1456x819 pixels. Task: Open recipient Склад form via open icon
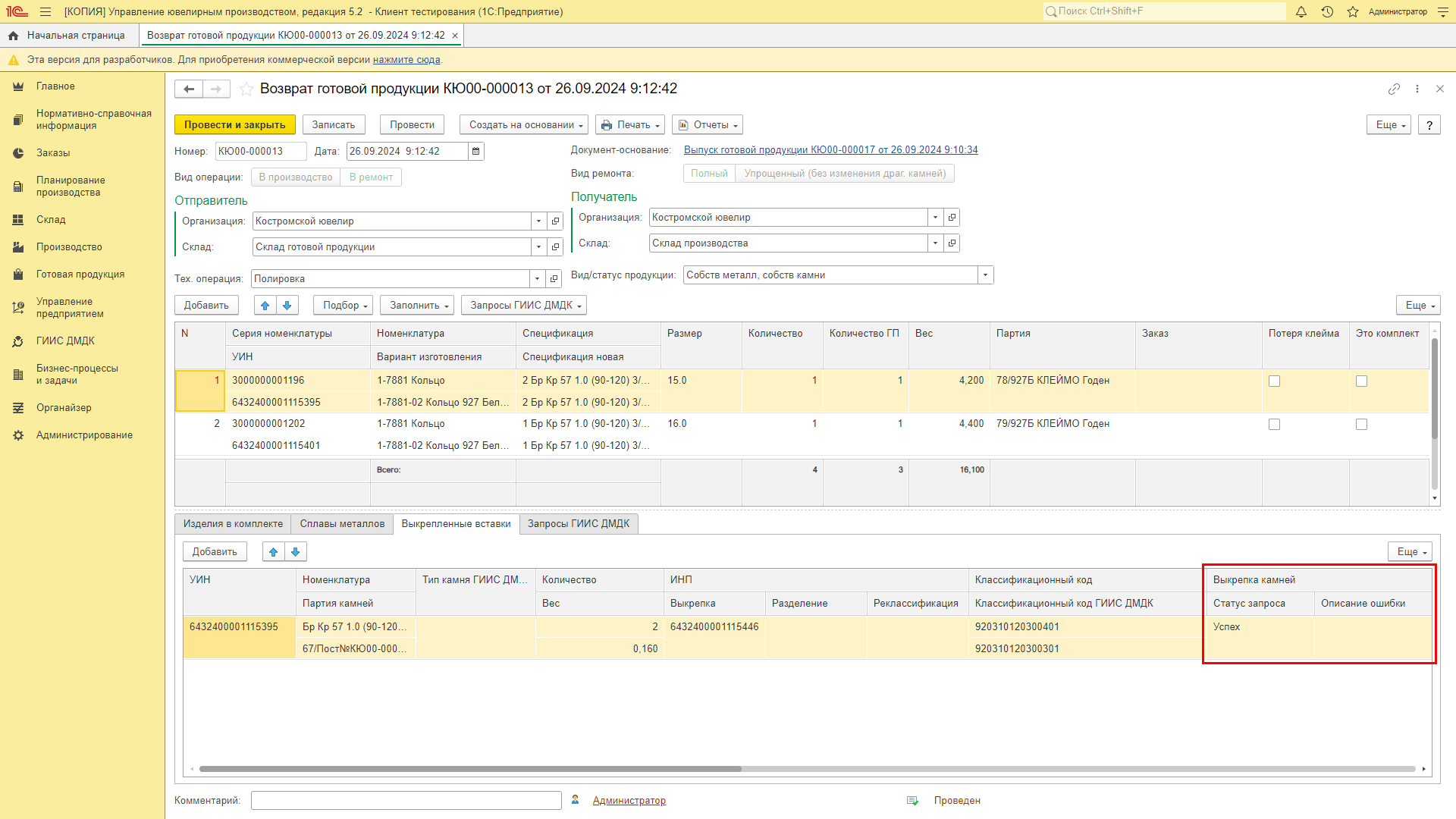coord(952,243)
